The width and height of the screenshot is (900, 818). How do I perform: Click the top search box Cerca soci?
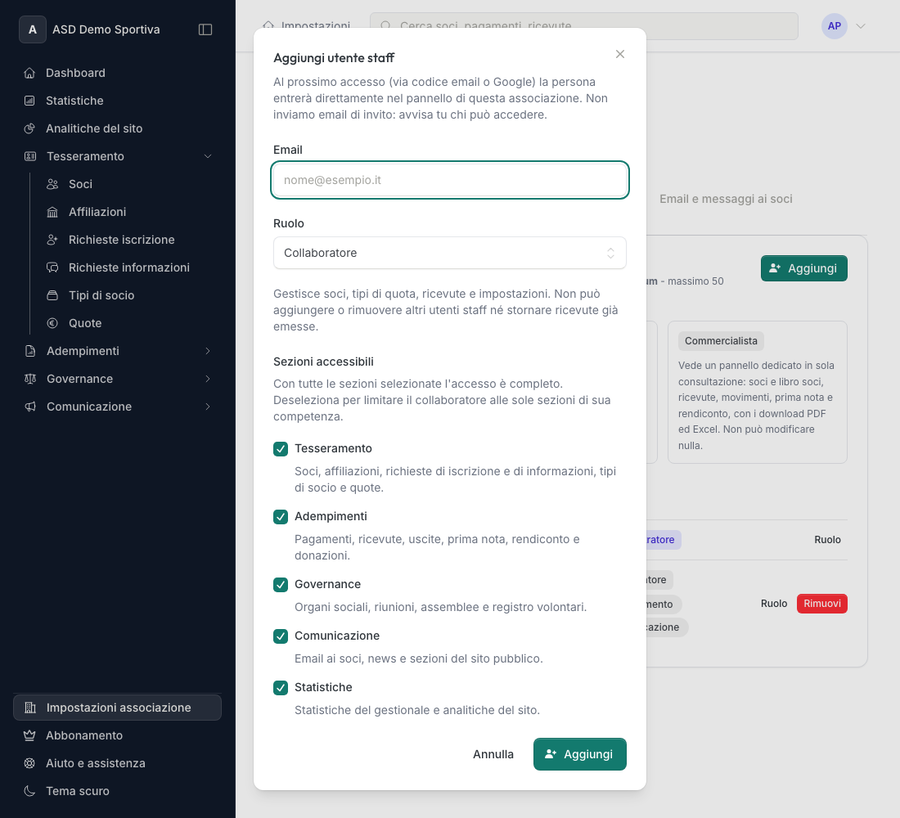pyautogui.click(x=584, y=26)
